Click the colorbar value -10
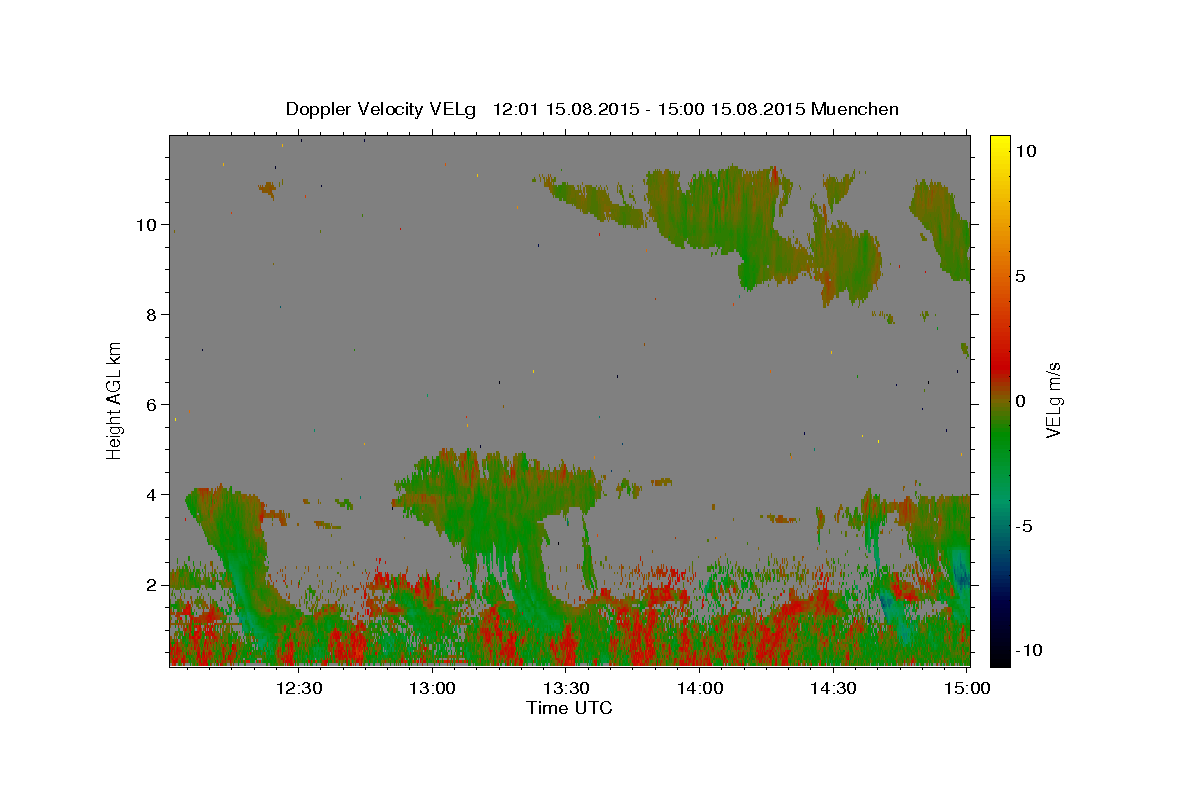 point(1028,651)
